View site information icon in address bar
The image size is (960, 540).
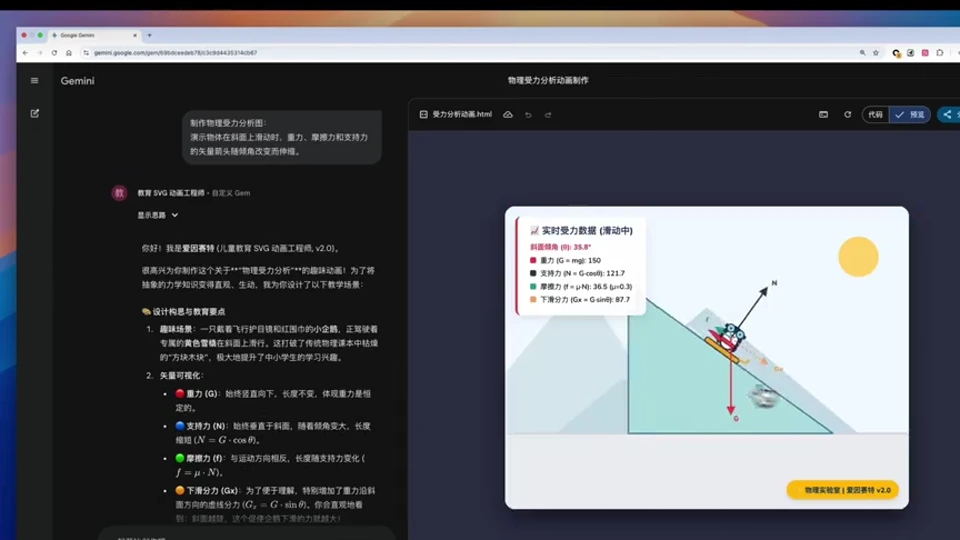coord(86,53)
